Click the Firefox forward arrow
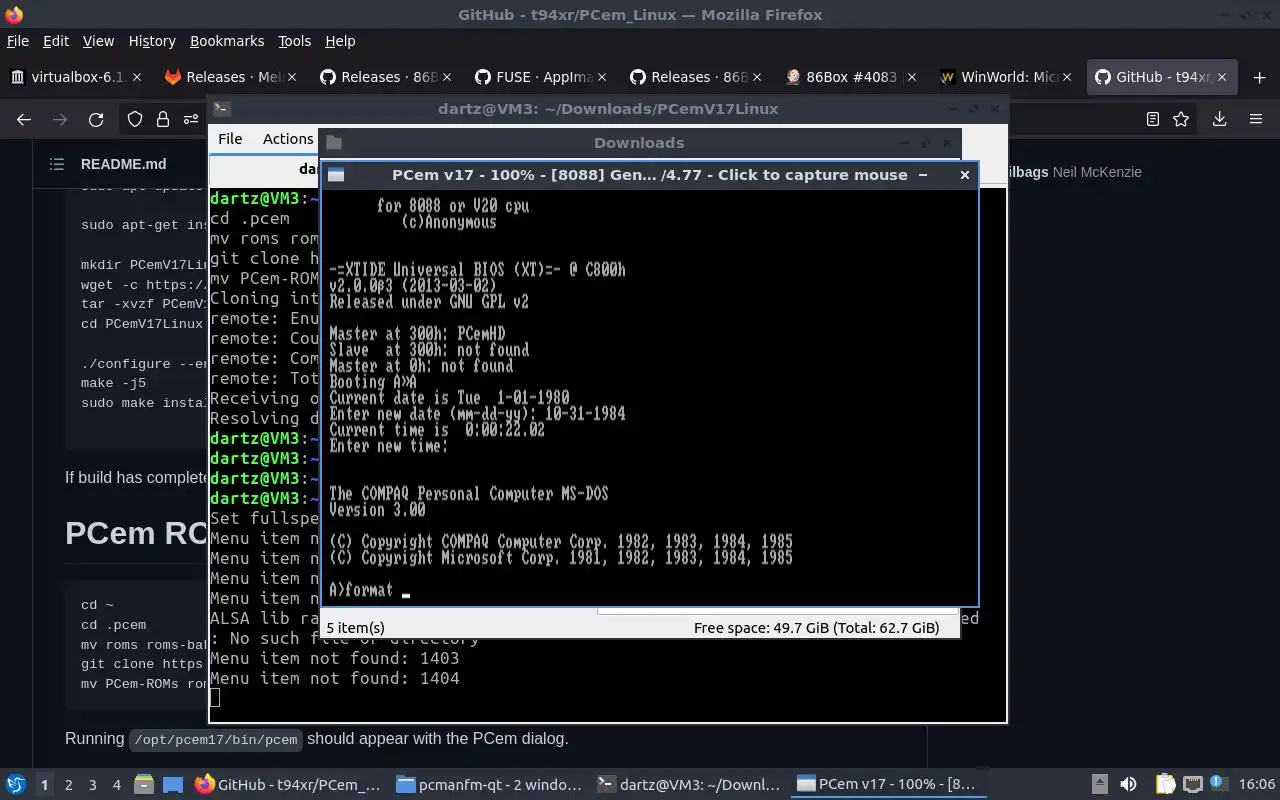 (x=60, y=119)
